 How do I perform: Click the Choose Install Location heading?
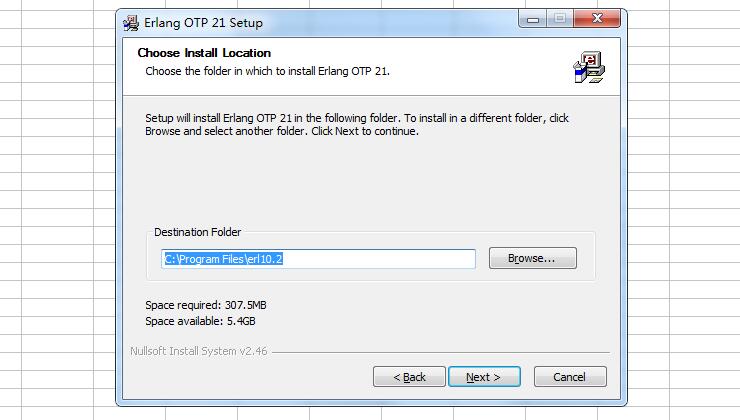point(204,53)
